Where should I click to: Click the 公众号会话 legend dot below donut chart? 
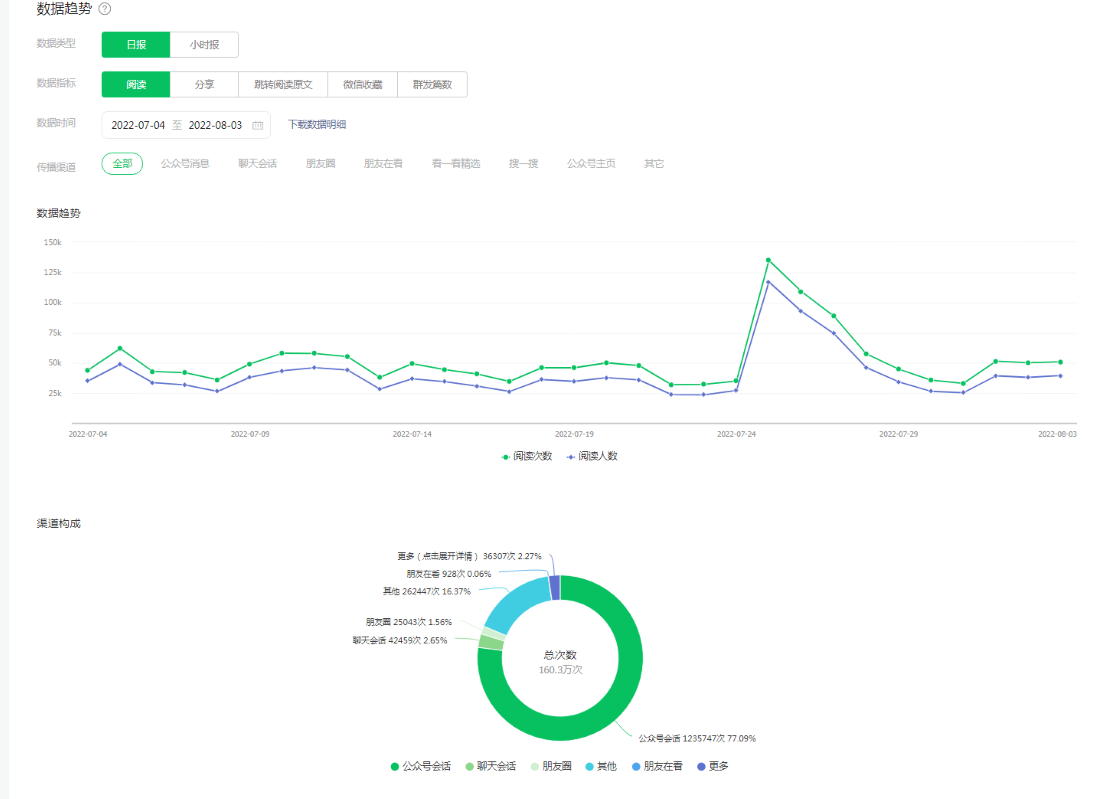pos(395,767)
